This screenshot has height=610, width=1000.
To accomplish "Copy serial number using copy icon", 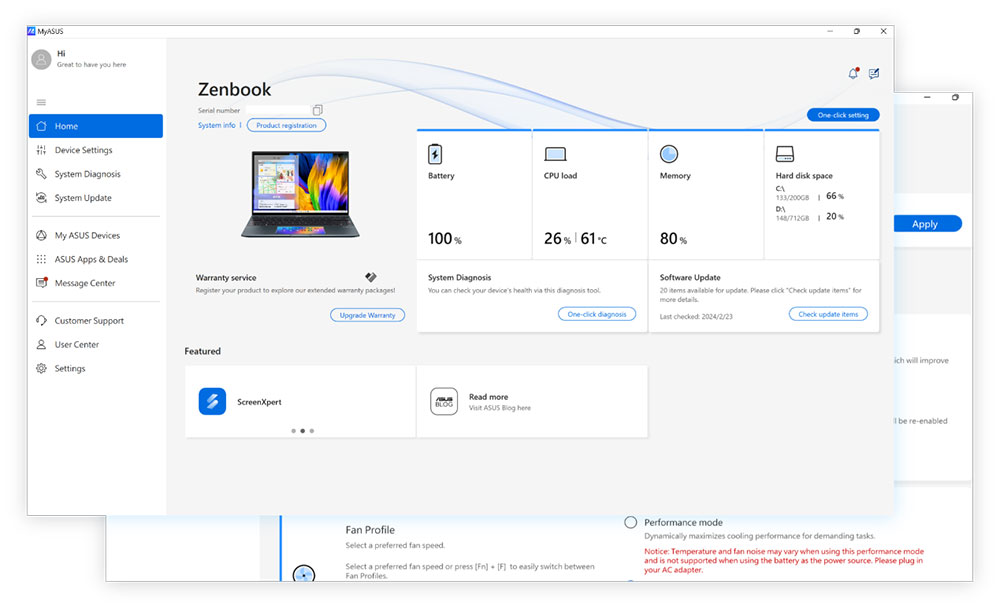I will (x=317, y=110).
